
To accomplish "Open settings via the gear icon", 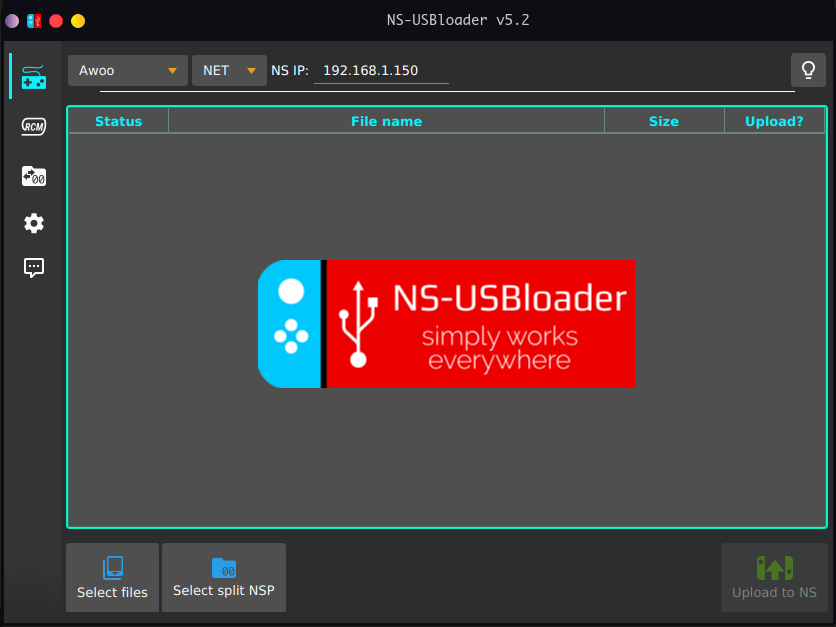I will (x=34, y=223).
